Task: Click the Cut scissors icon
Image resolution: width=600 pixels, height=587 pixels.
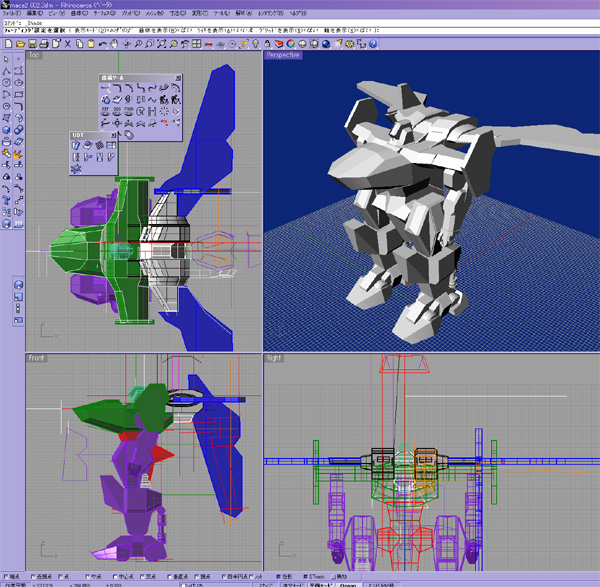Action: coord(68,44)
